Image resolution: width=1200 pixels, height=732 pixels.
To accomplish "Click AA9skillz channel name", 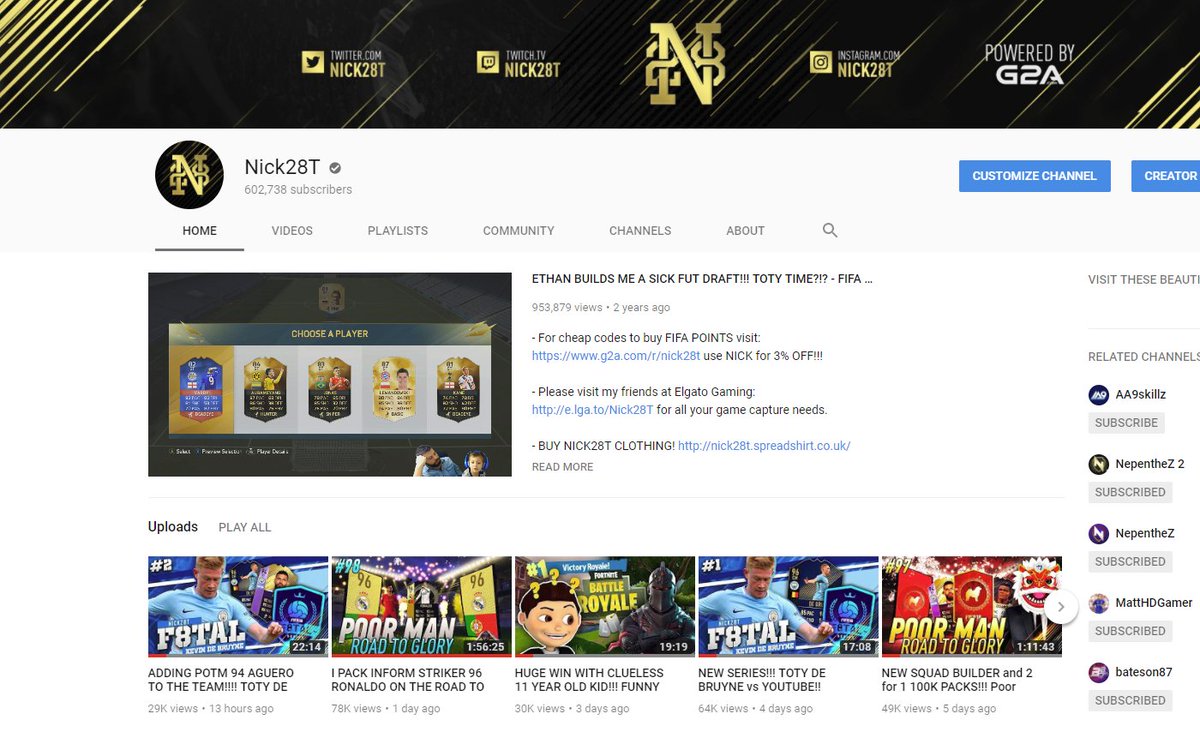I will point(1142,394).
